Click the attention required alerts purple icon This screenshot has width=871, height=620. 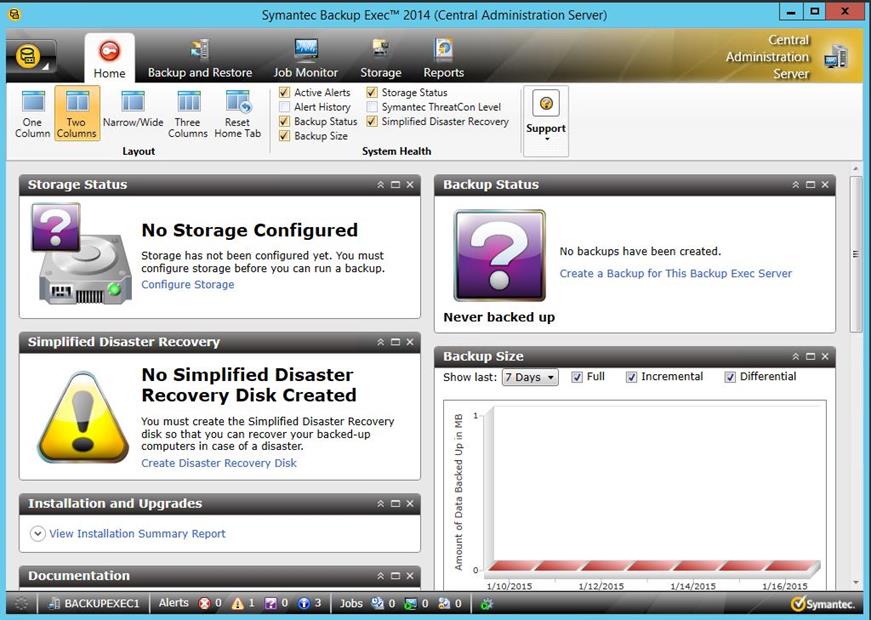pyautogui.click(x=271, y=603)
